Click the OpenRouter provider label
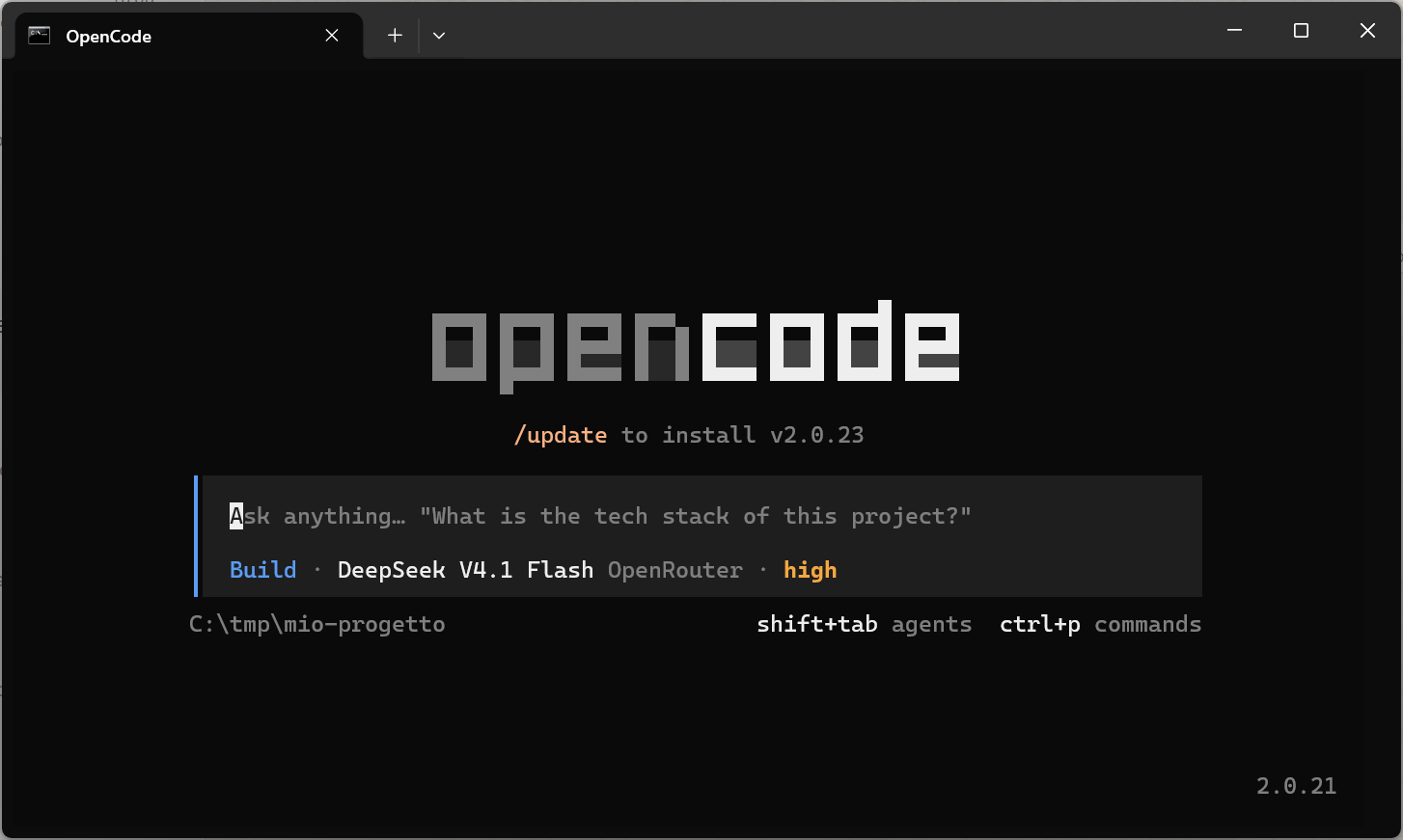This screenshot has width=1403, height=840. pyautogui.click(x=675, y=570)
